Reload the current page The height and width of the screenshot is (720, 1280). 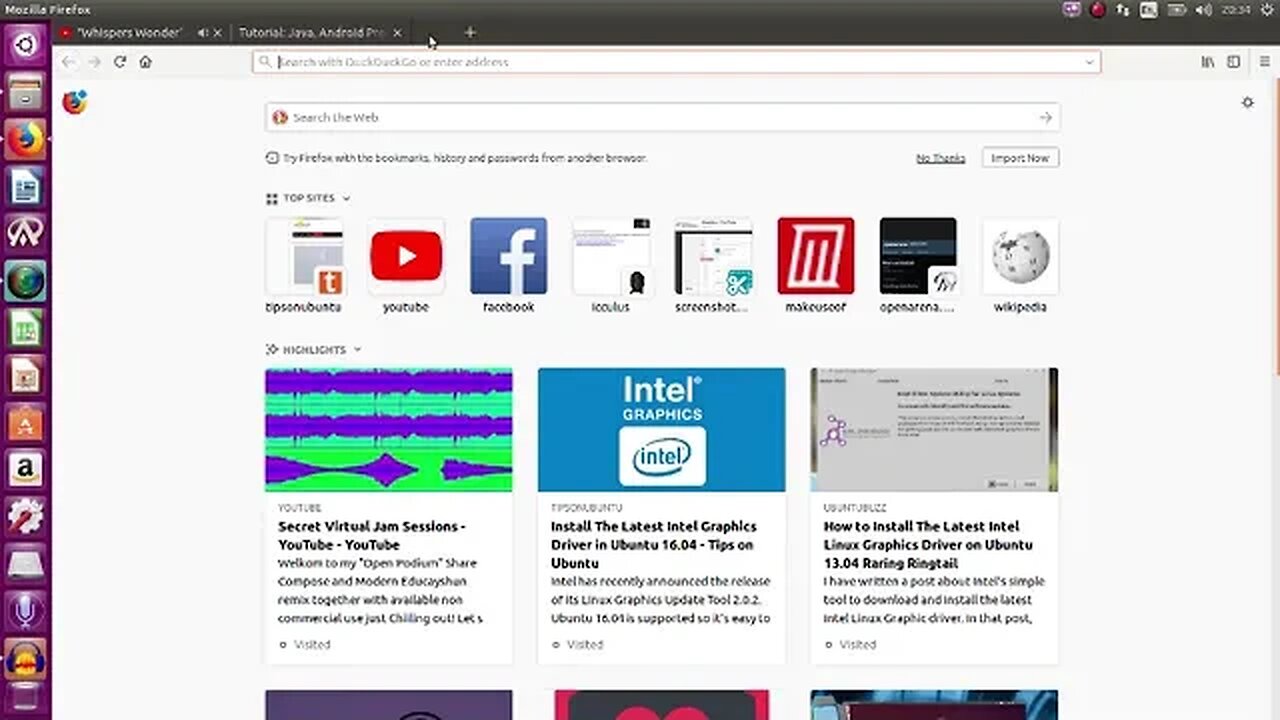coord(120,62)
